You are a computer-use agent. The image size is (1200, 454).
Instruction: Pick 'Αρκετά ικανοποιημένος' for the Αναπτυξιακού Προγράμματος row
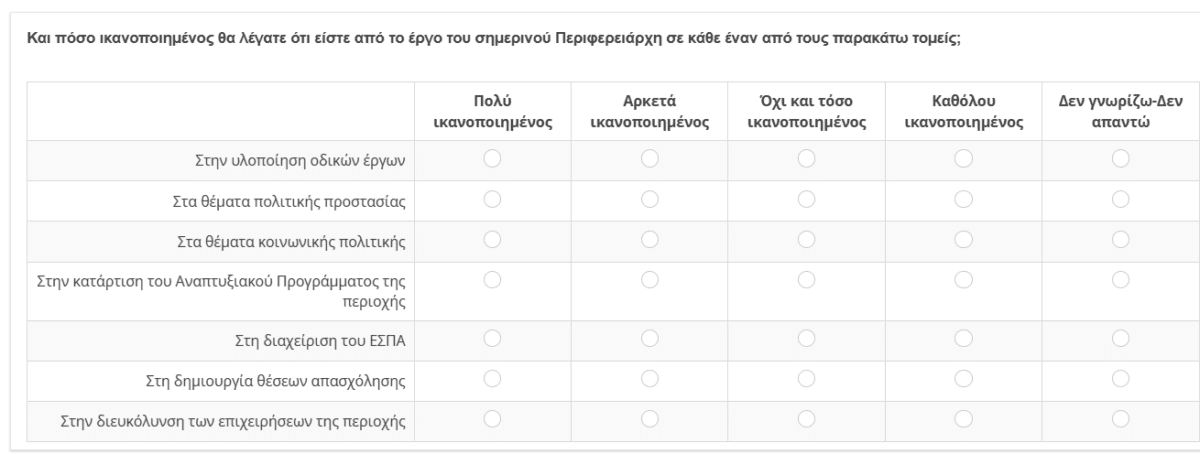650,279
